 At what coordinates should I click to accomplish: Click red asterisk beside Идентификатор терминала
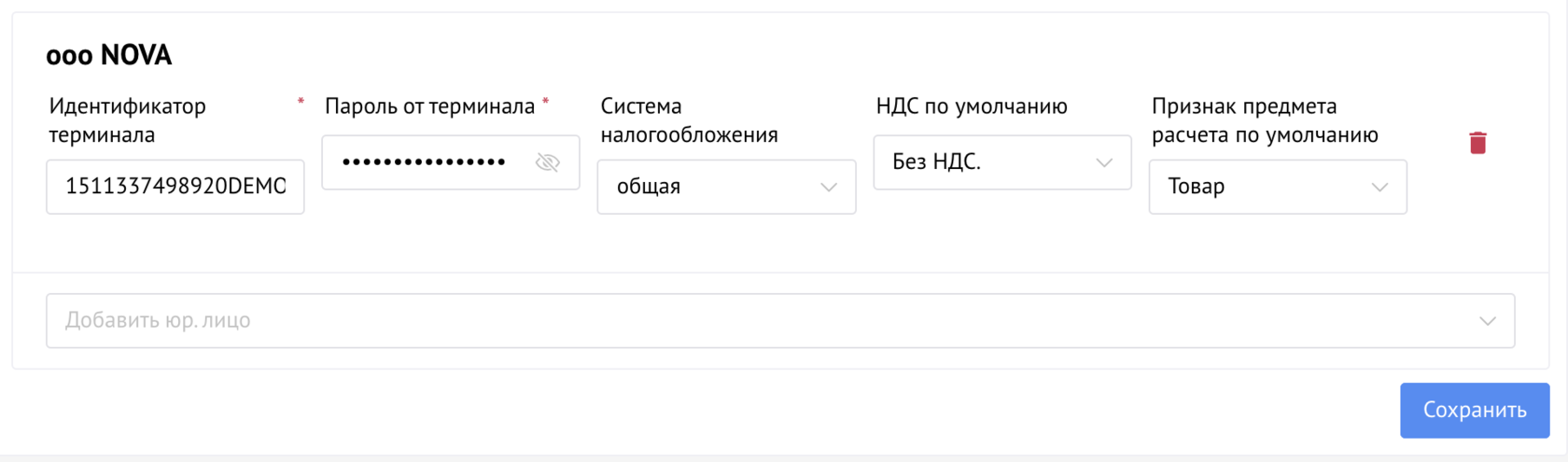pos(301,101)
